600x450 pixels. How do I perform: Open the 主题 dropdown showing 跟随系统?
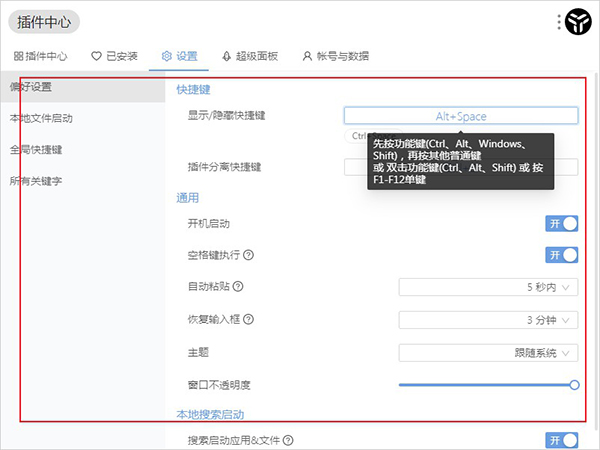click(x=488, y=353)
